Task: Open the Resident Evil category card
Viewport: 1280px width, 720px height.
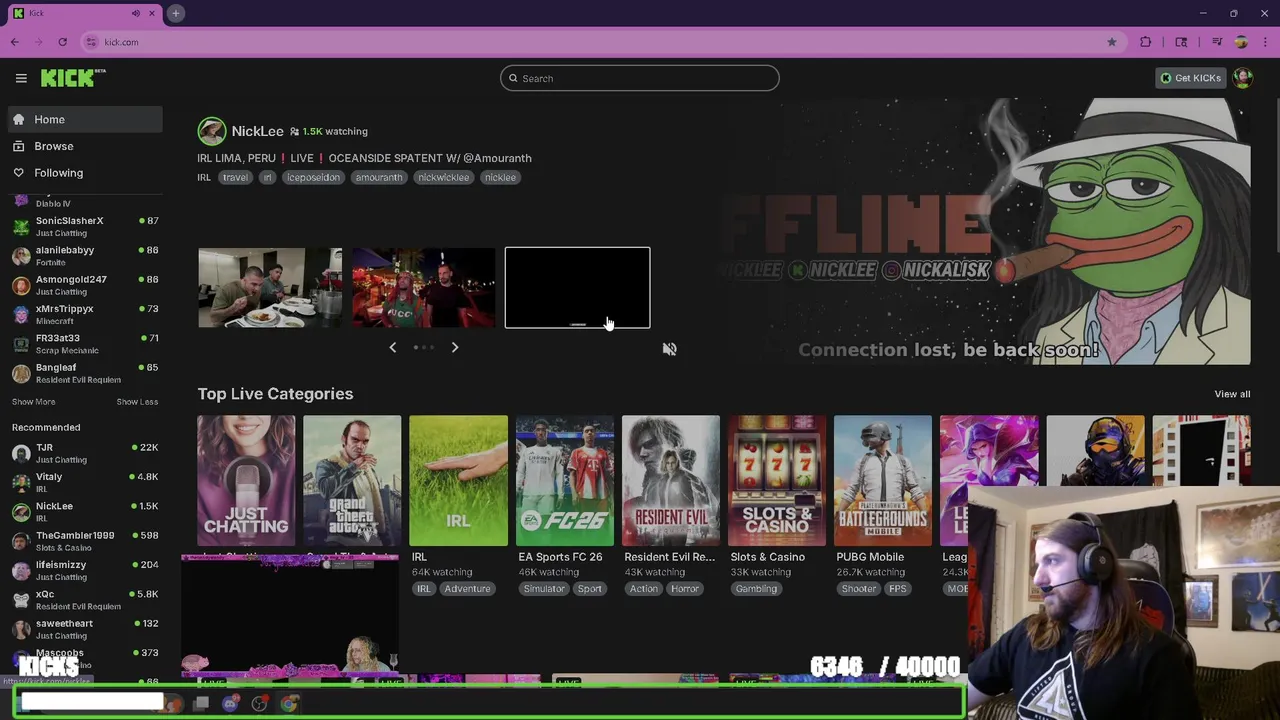Action: 671,481
